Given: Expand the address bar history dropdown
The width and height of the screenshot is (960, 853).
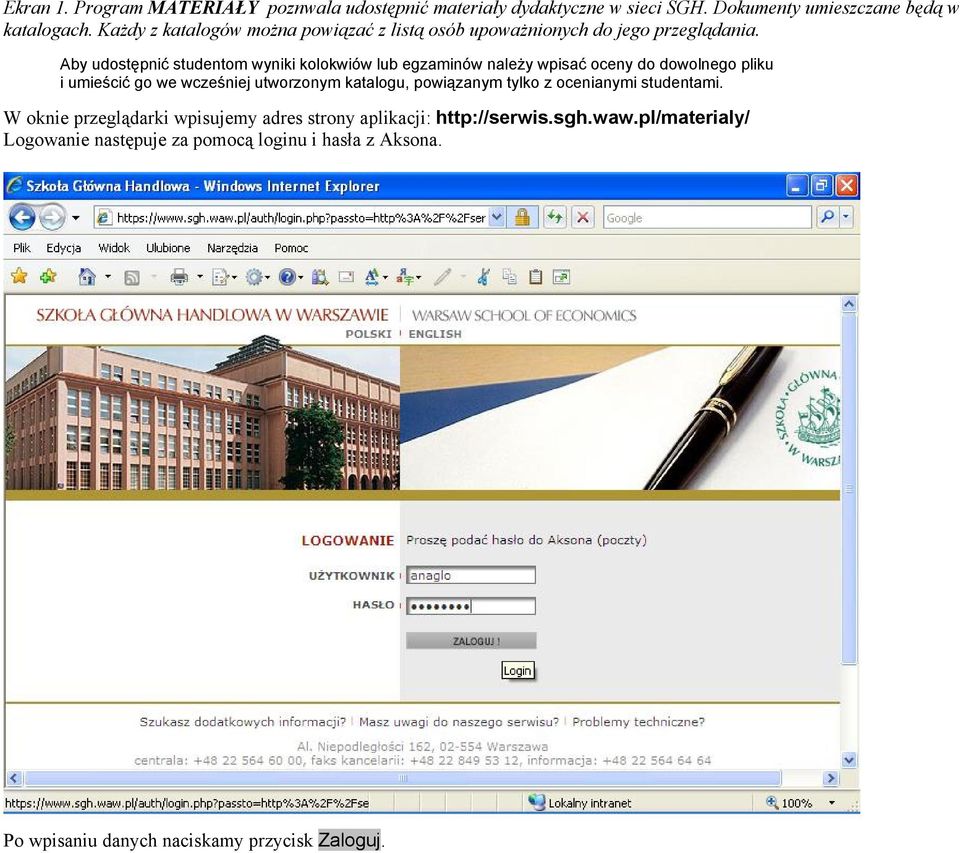Looking at the screenshot, I should tap(497, 217).
